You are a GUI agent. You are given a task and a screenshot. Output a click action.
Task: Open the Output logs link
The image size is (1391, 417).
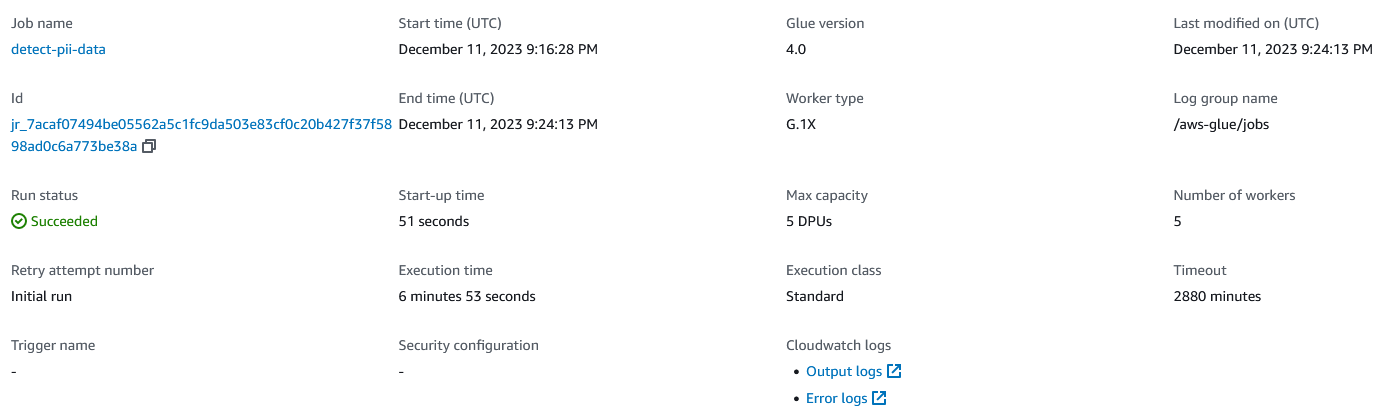click(844, 371)
